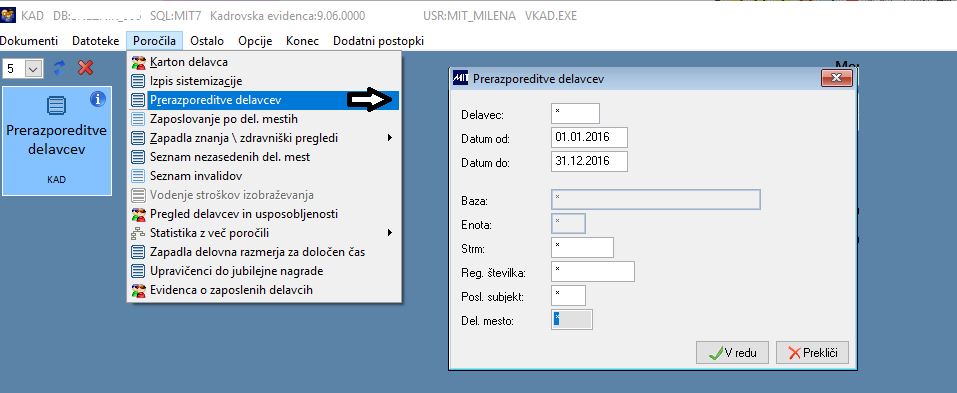Click the icon beside Seznam nezasedenih del. mest

[x=139, y=157]
